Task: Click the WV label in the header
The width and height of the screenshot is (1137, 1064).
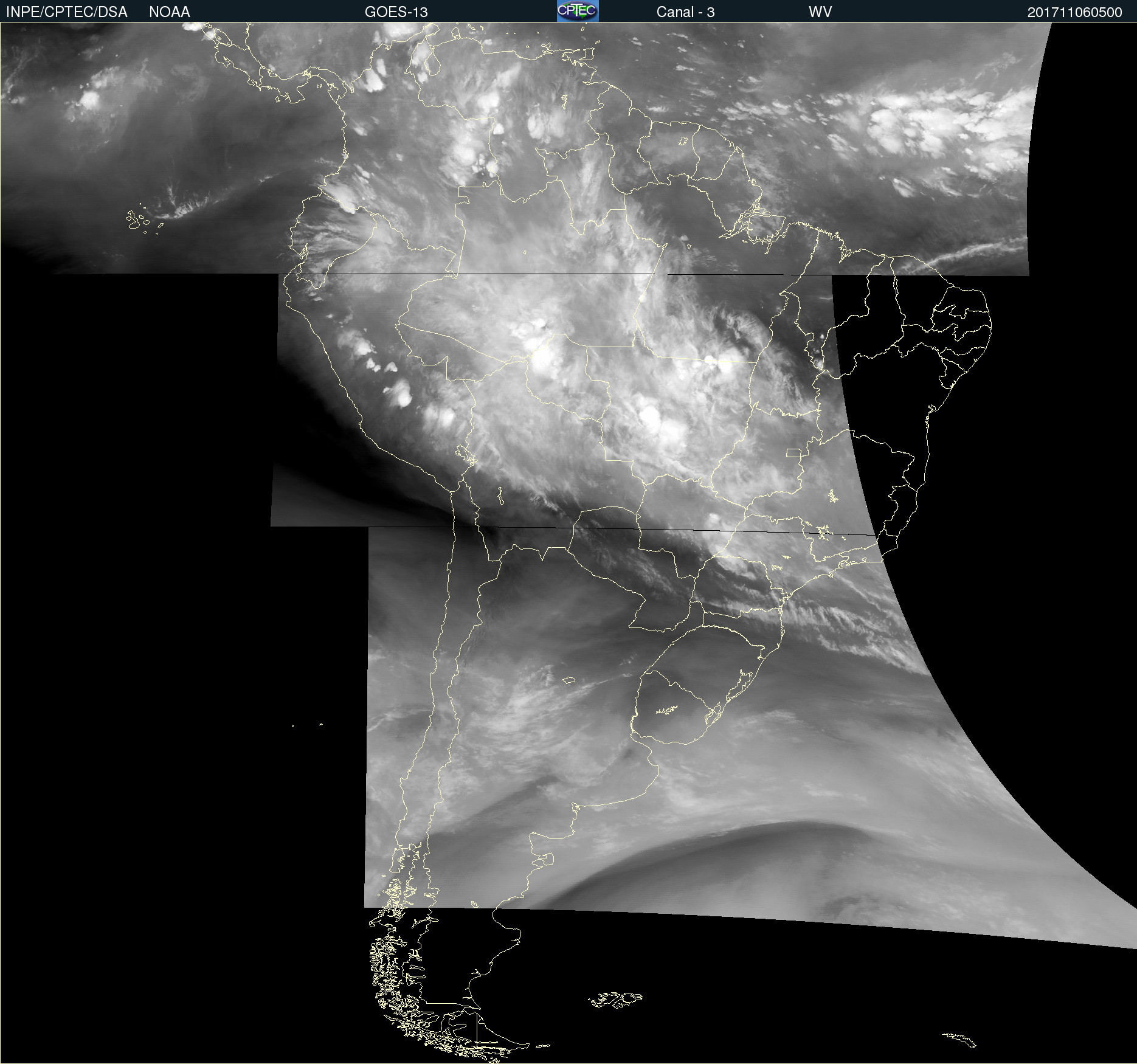Action: coord(820,12)
